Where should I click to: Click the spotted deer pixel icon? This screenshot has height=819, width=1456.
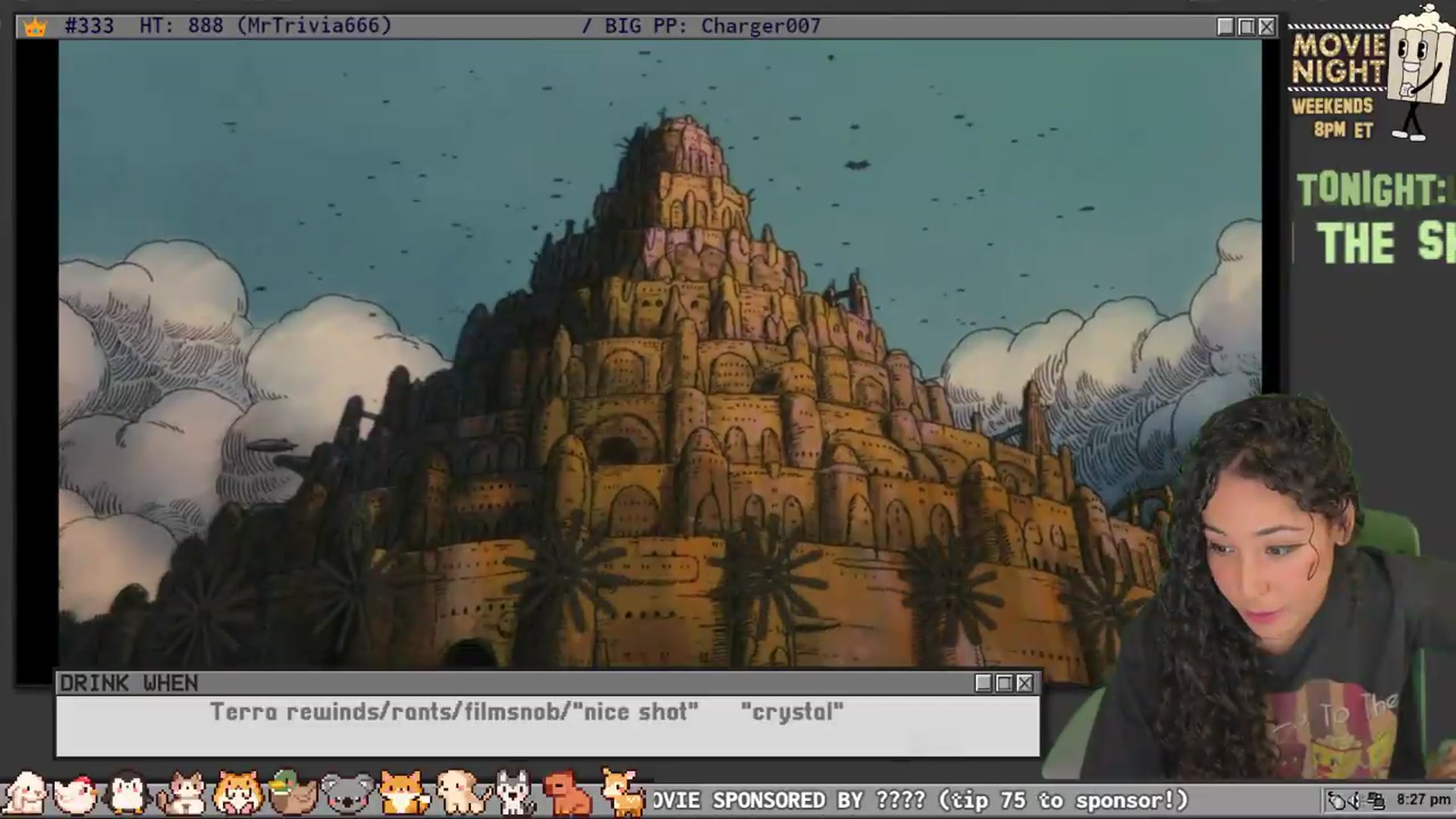coord(622,792)
